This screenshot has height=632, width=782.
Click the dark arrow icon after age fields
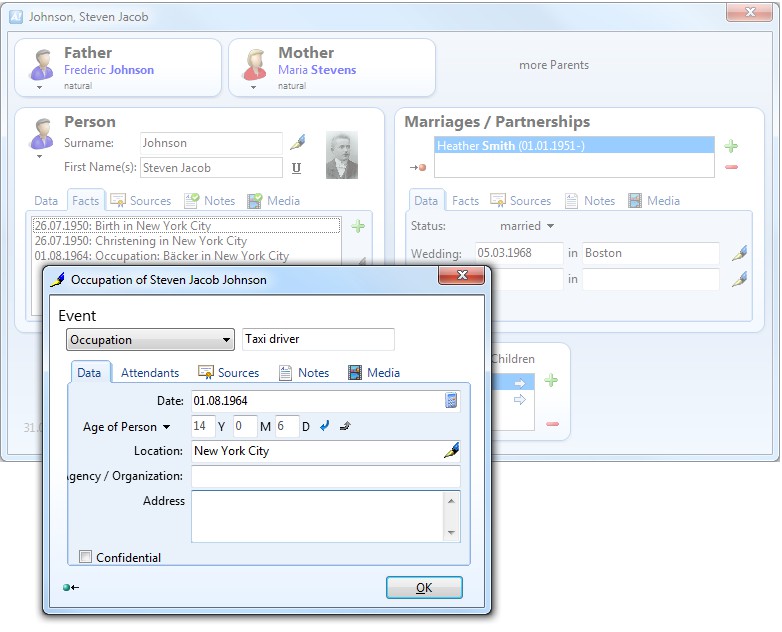(x=345, y=426)
